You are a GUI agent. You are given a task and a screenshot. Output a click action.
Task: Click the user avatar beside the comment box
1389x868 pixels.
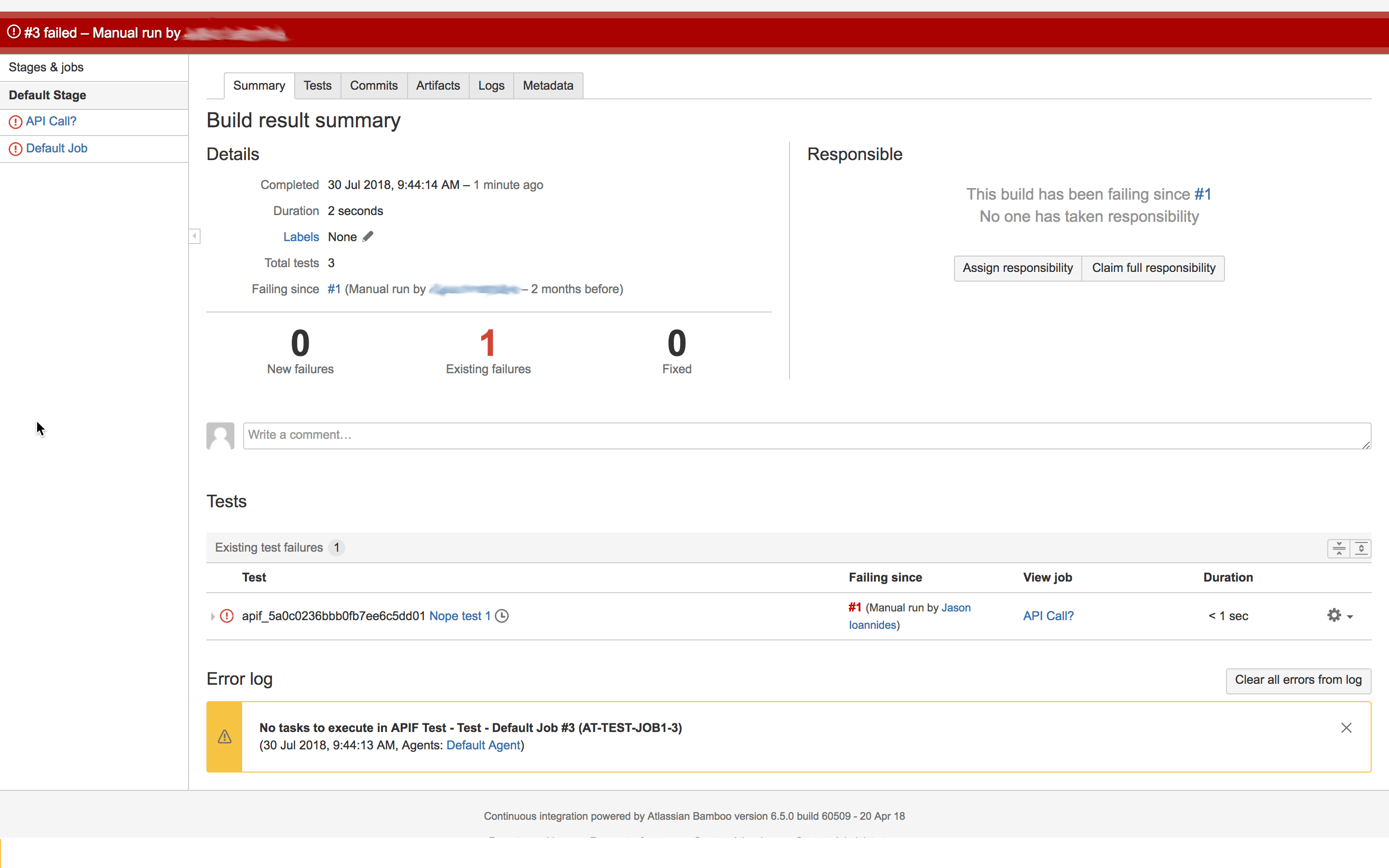point(220,436)
